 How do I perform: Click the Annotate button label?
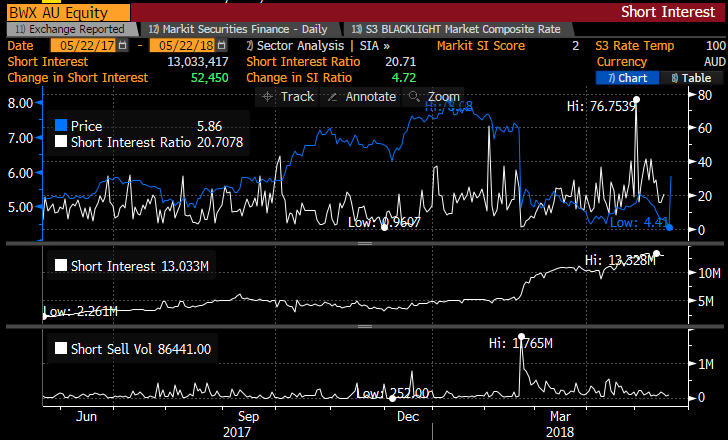coord(370,97)
